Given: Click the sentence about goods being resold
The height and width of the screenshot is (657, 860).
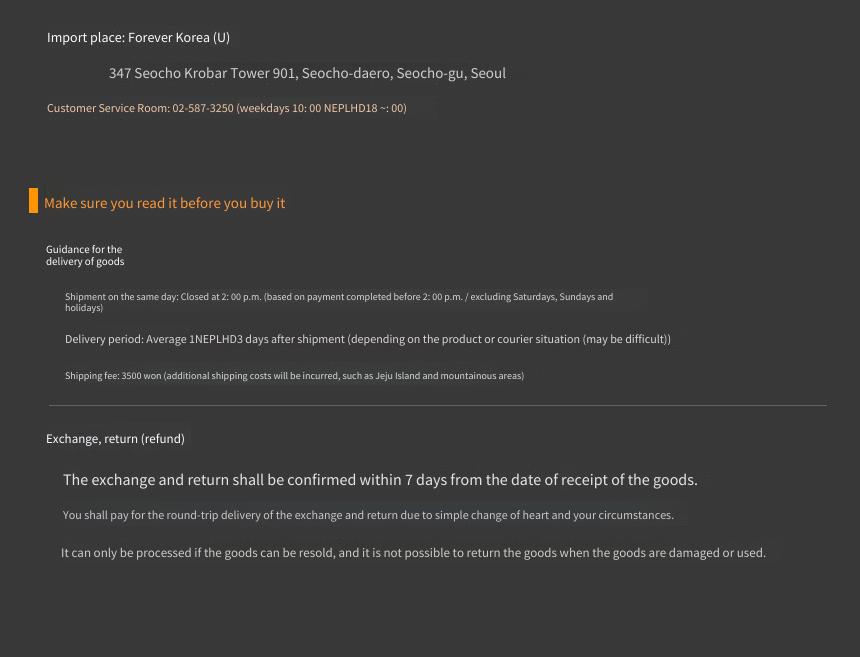Looking at the screenshot, I should (413, 553).
